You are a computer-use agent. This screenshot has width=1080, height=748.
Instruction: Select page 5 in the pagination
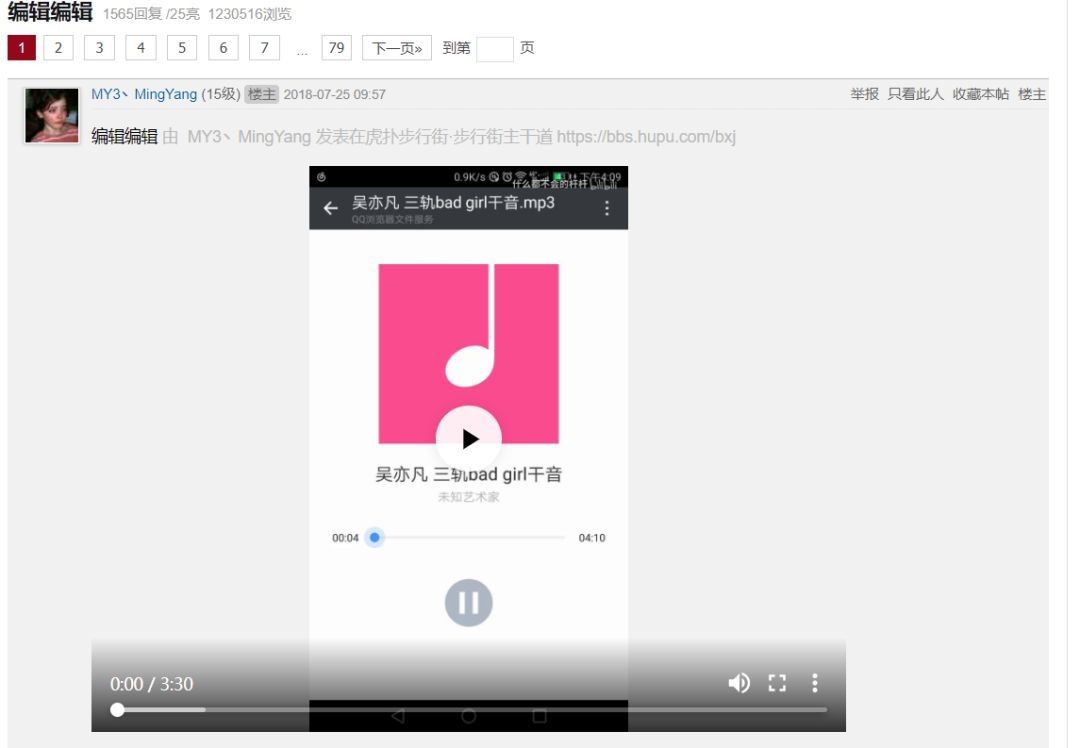click(x=182, y=48)
